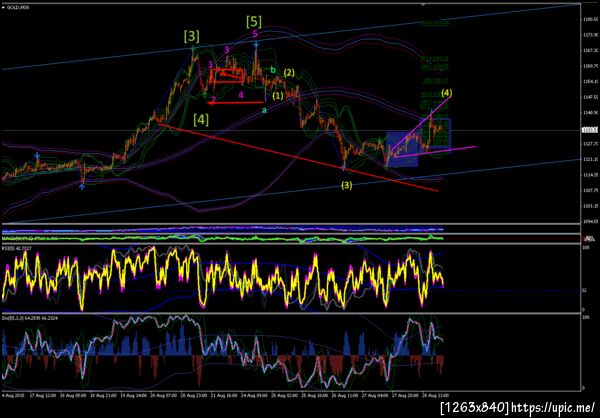Select the magenta 5 sub-wave label
Viewport: 600px width, 418px height.
point(255,34)
